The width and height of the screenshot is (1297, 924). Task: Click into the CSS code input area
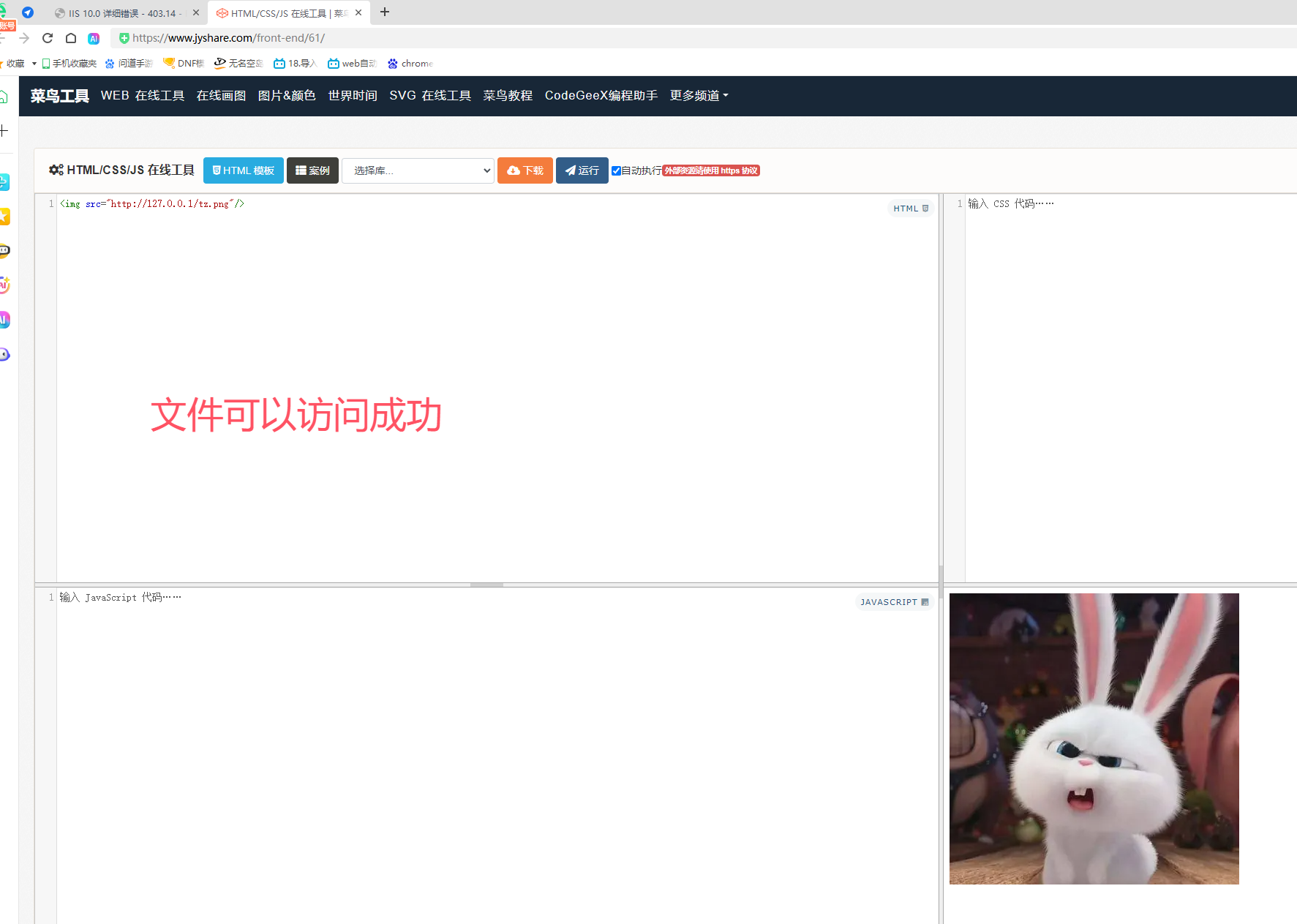pyautogui.click(x=1131, y=388)
